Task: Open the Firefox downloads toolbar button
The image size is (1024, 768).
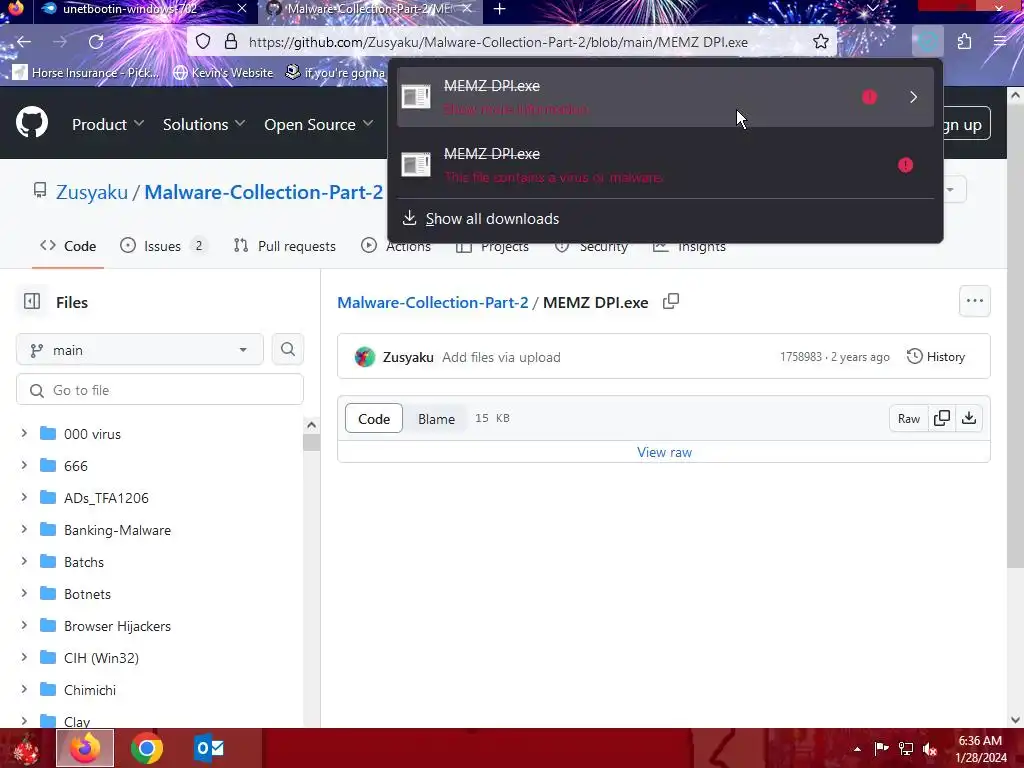Action: click(x=928, y=42)
